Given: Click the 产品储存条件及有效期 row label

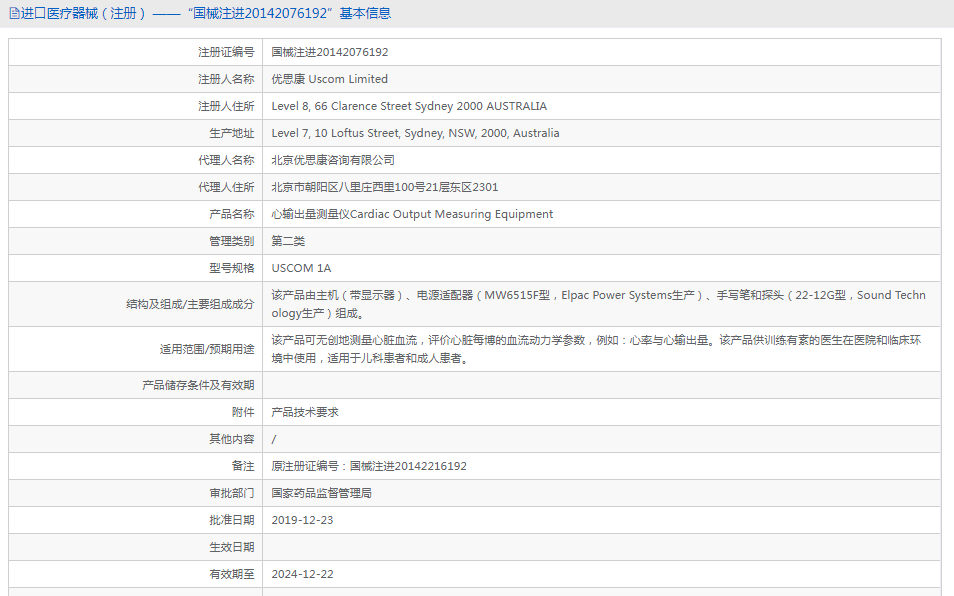Looking at the screenshot, I should (198, 385).
